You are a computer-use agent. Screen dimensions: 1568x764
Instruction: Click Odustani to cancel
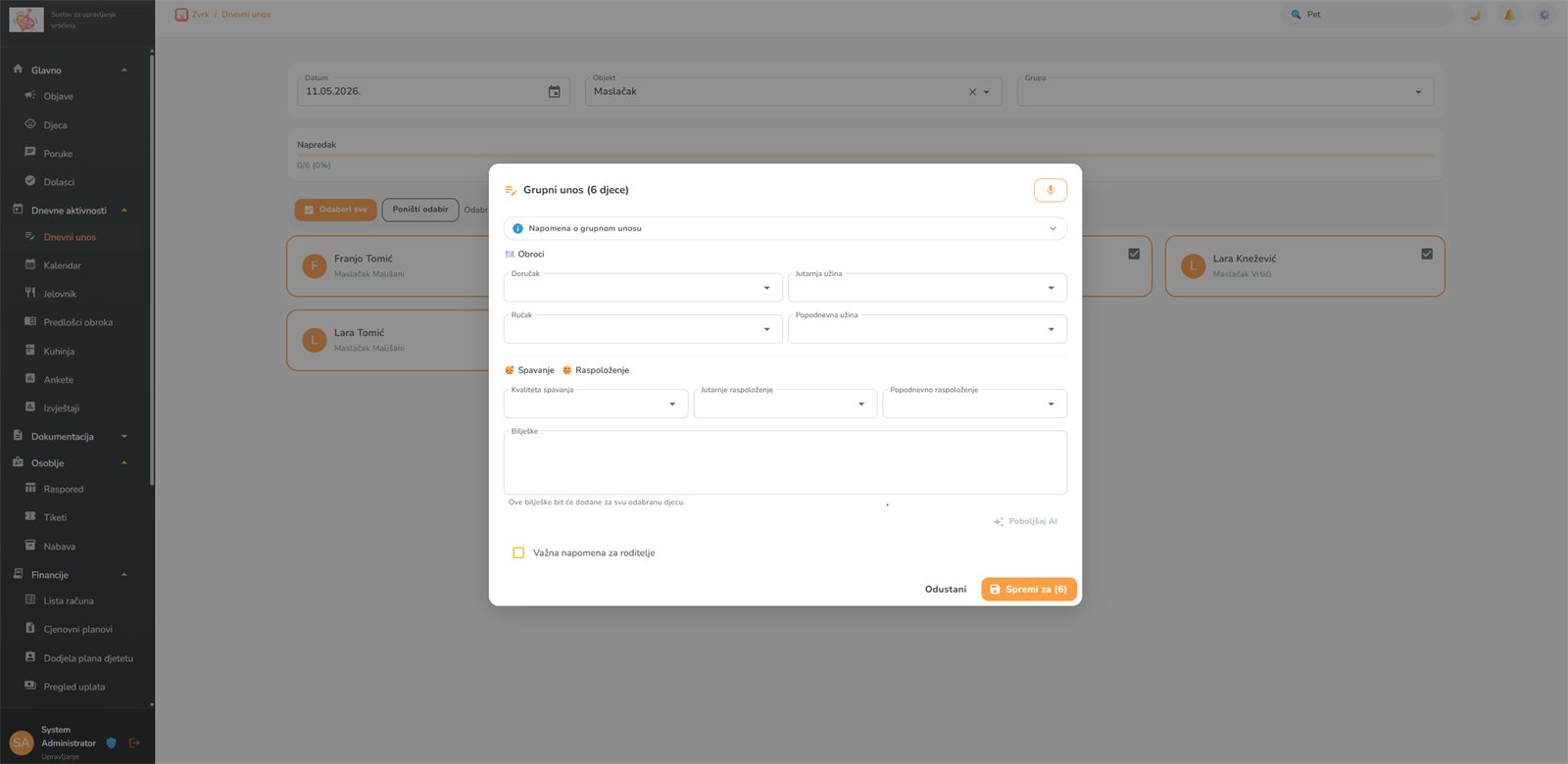click(x=946, y=589)
